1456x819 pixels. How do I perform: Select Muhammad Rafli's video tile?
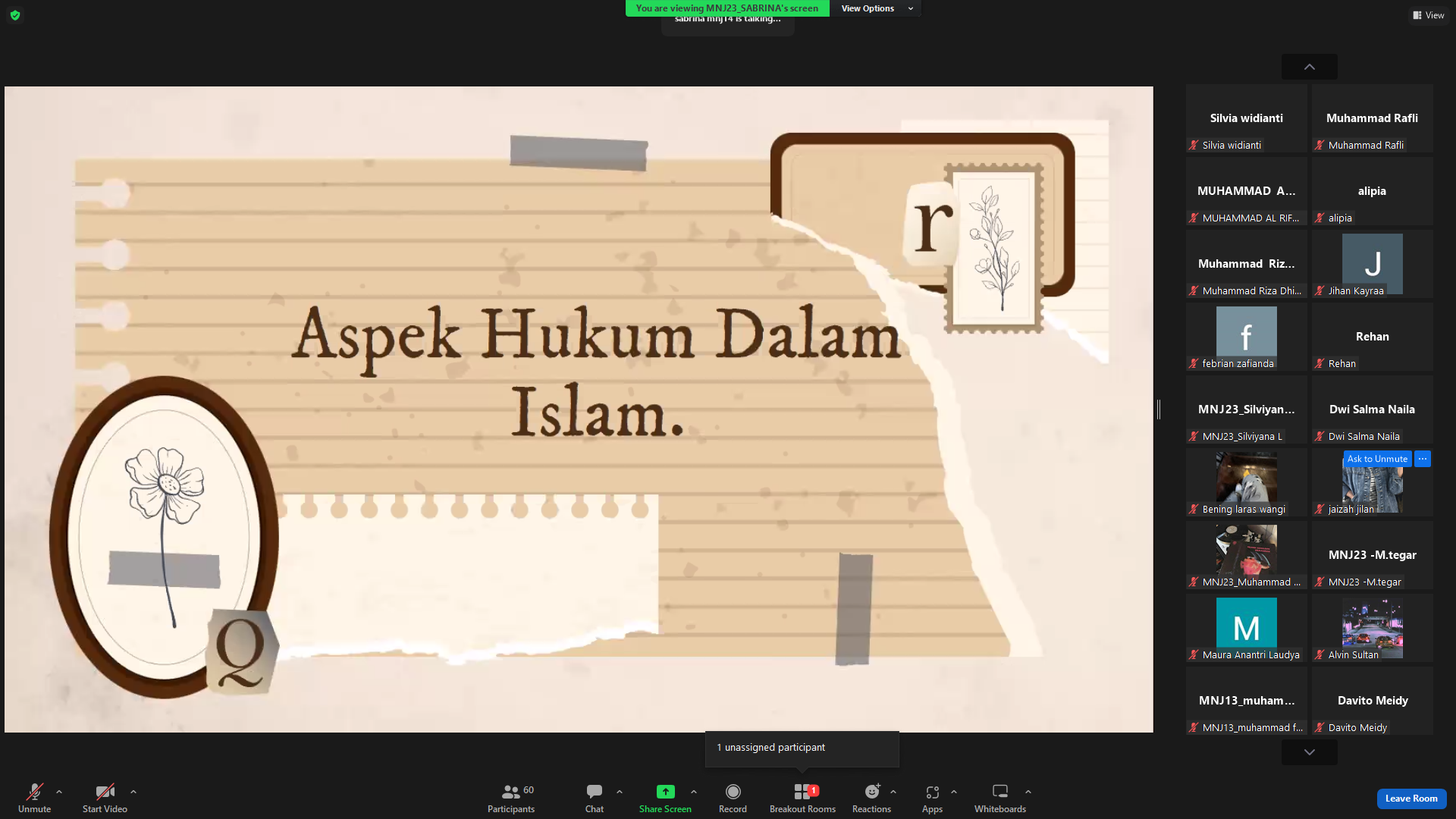pyautogui.click(x=1373, y=118)
